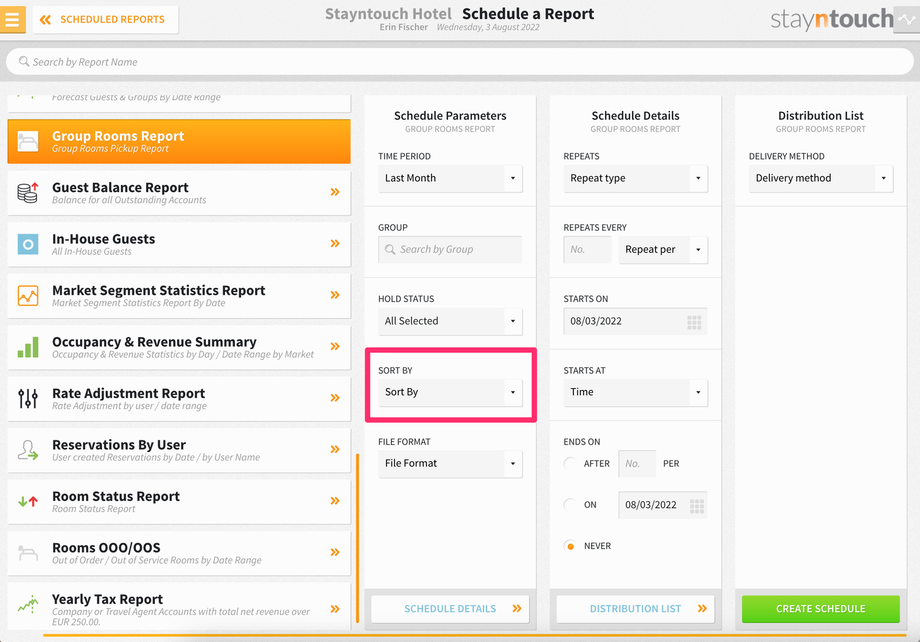920x642 pixels.
Task: Open Guest Balance Report chevron arrow
Action: (335, 192)
